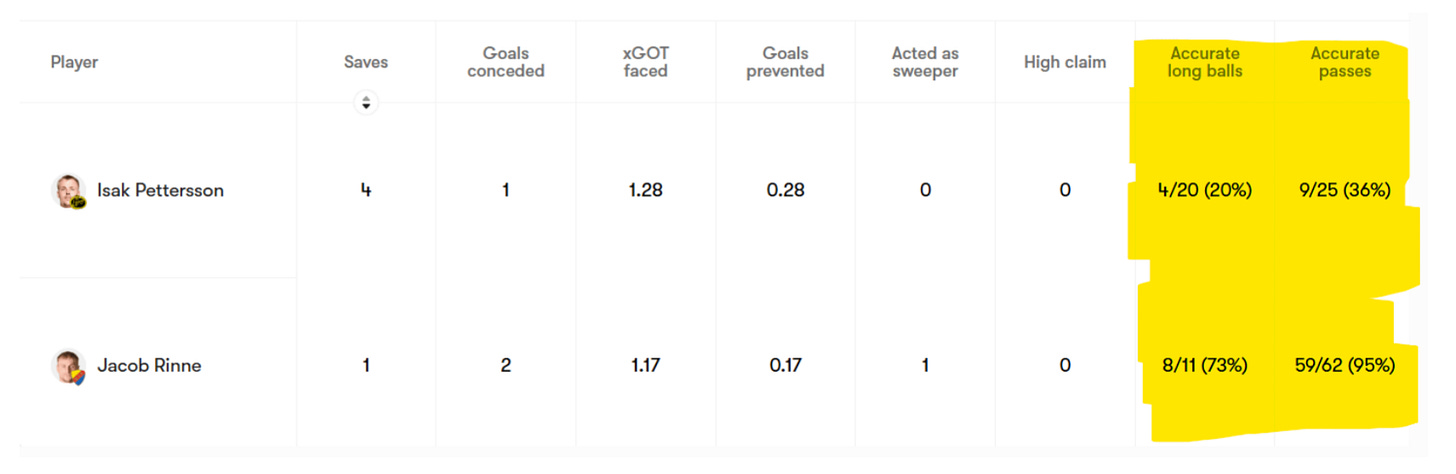The height and width of the screenshot is (474, 1456).
Task: Click the Acted as sweeper header
Action: 925,62
